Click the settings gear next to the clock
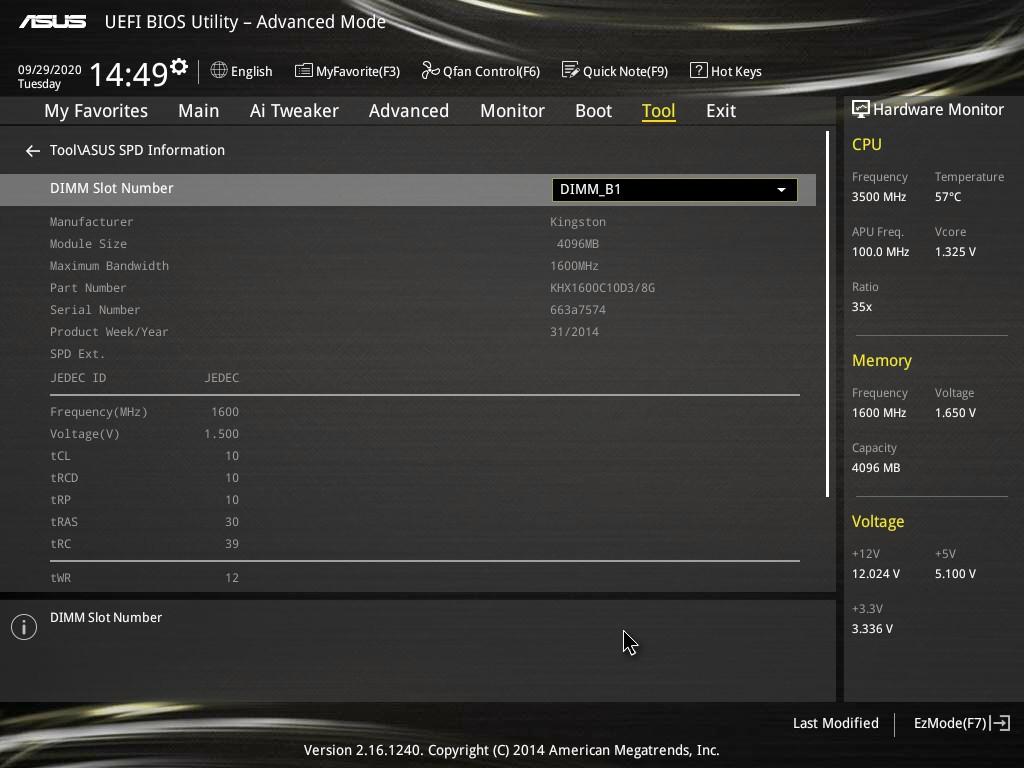This screenshot has height=768, width=1024. [179, 66]
